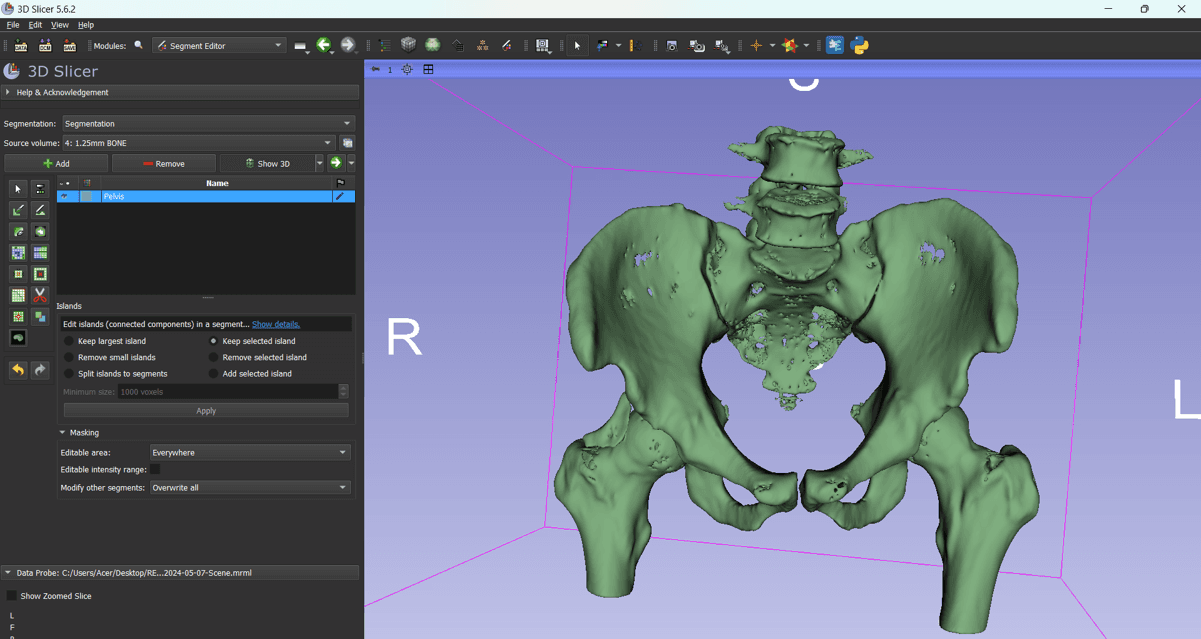The width and height of the screenshot is (1201, 639).
Task: Select the Erase effect icon
Action: [18, 231]
